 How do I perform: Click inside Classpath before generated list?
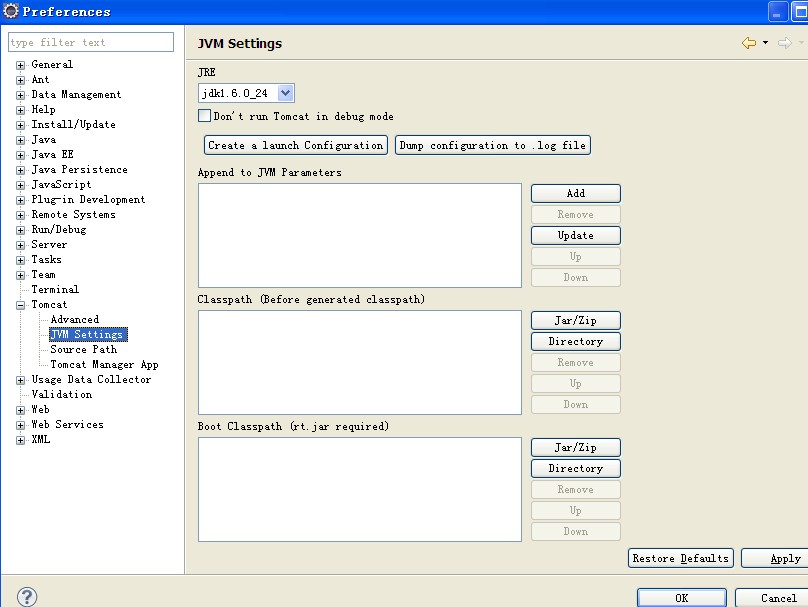coord(360,362)
